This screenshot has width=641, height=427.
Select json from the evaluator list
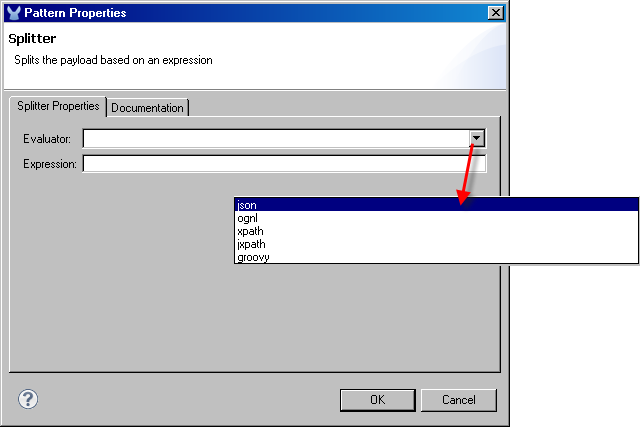pos(437,205)
